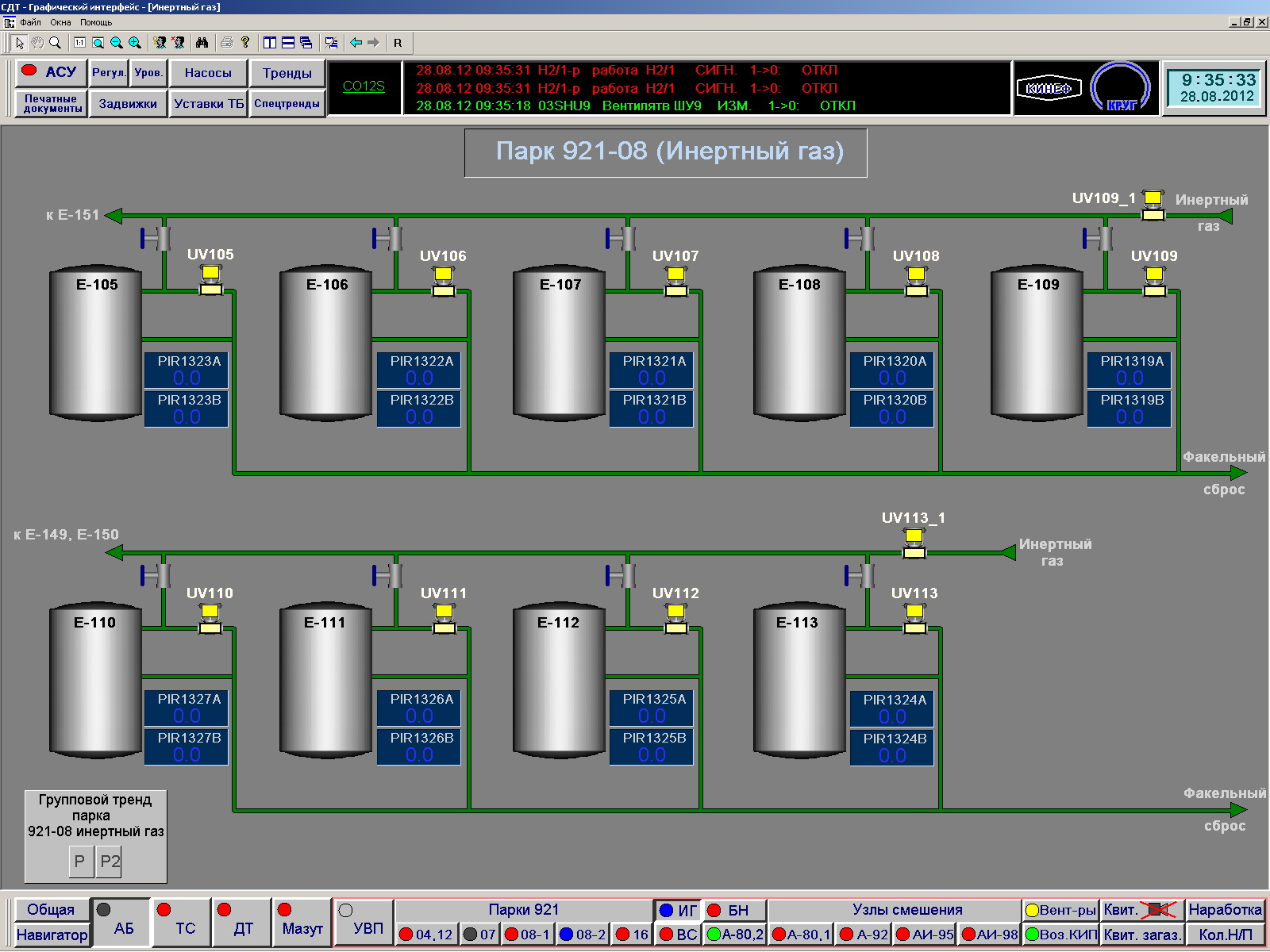Viewport: 1270px width, 952px height.
Task: Open the Тренды screen
Action: 287,73
